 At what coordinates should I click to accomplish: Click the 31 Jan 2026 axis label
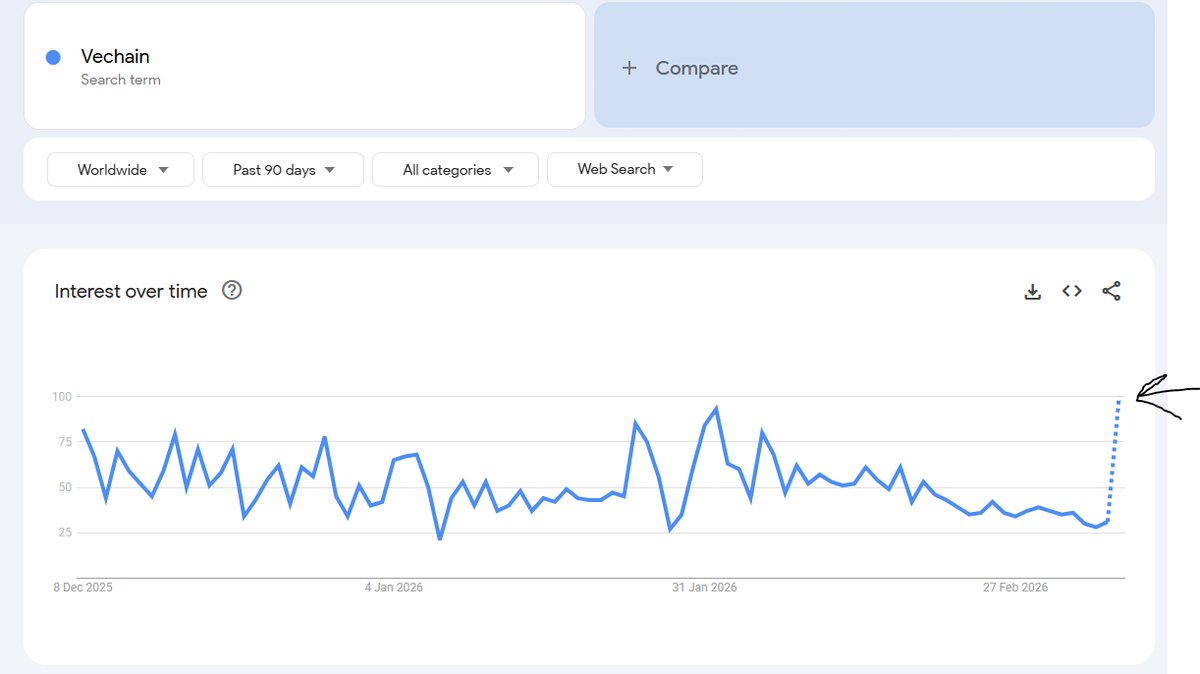point(704,587)
